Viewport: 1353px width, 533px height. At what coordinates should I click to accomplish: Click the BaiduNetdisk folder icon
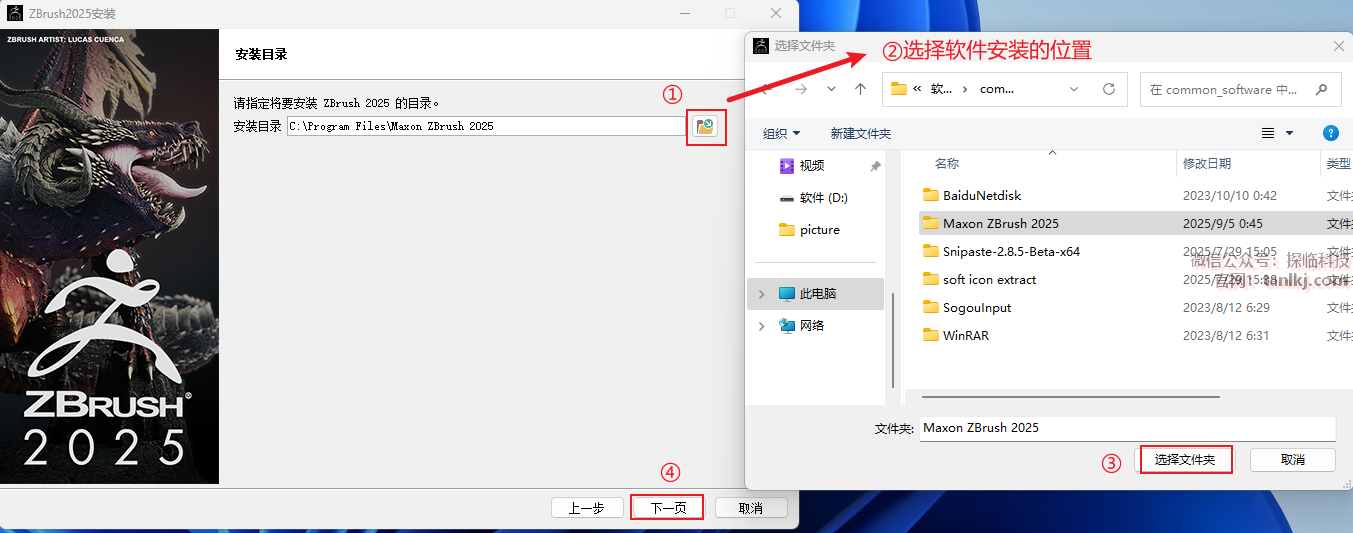click(x=930, y=196)
